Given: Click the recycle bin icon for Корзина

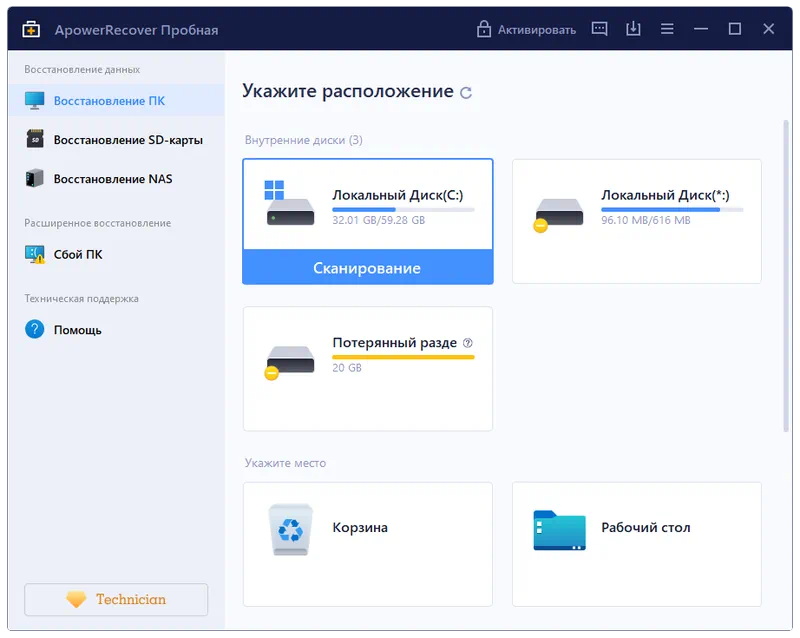Looking at the screenshot, I should (290, 529).
